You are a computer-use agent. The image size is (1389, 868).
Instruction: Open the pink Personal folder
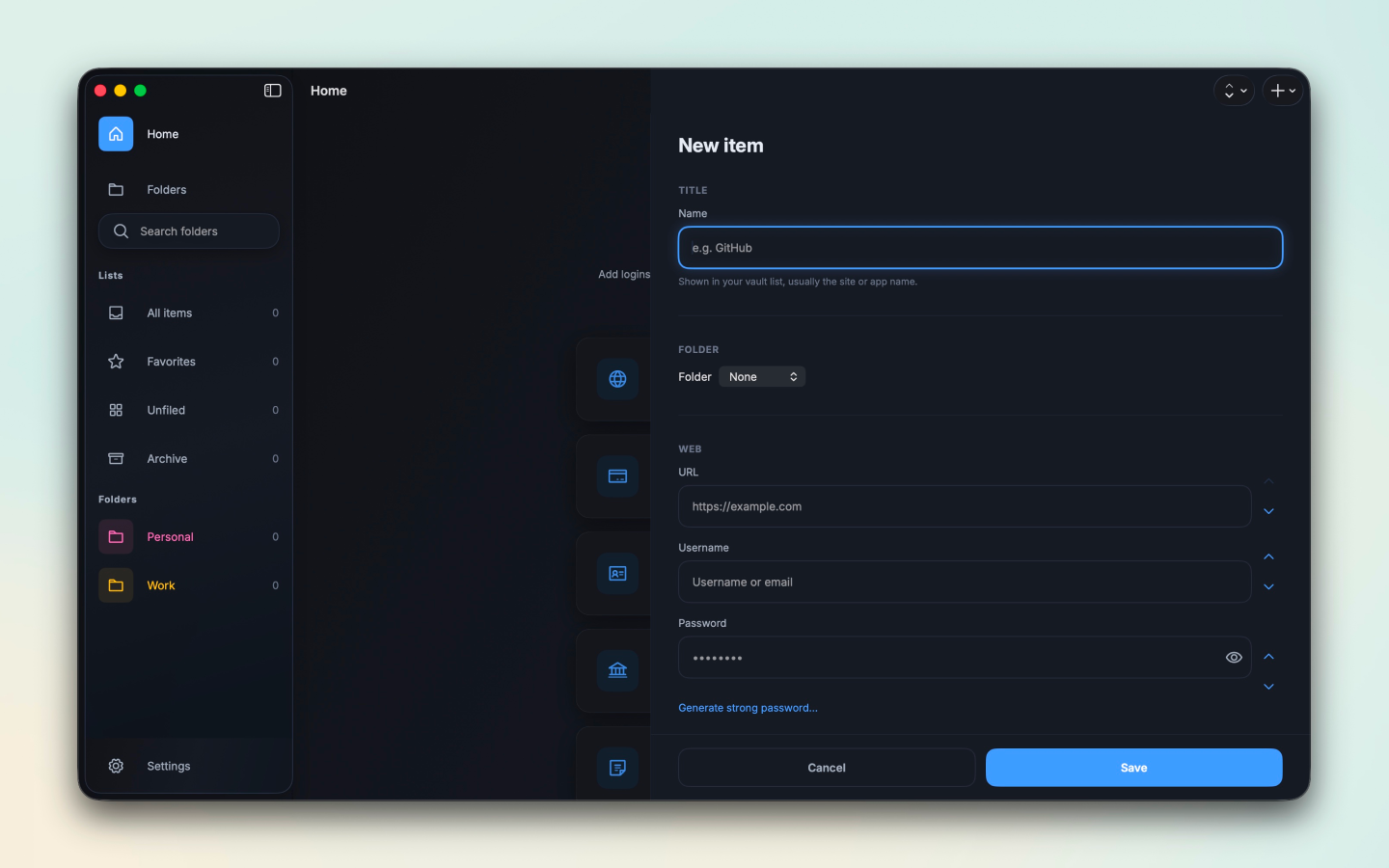(x=188, y=537)
